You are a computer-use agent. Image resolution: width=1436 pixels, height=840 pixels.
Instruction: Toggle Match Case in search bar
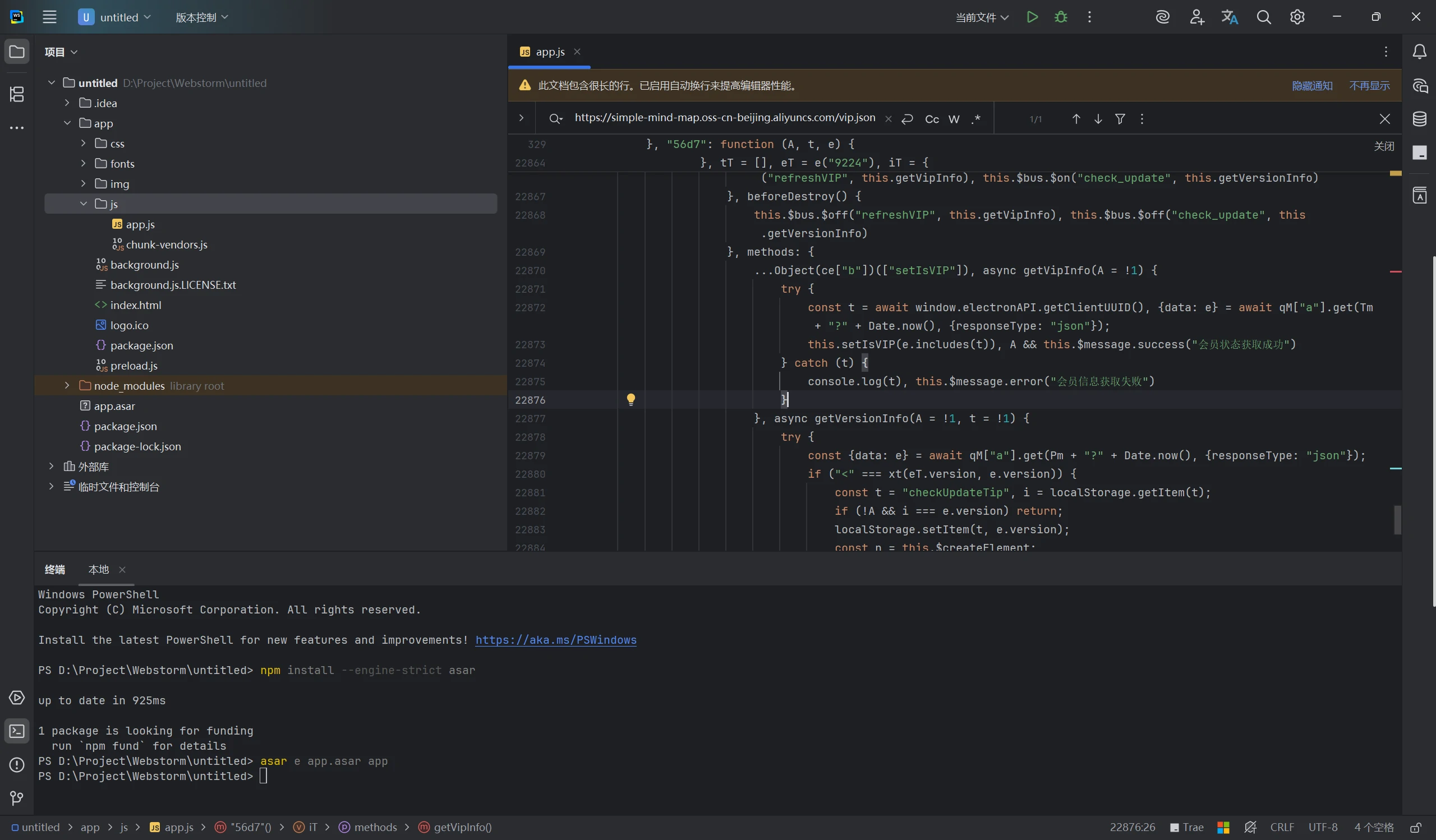click(932, 119)
